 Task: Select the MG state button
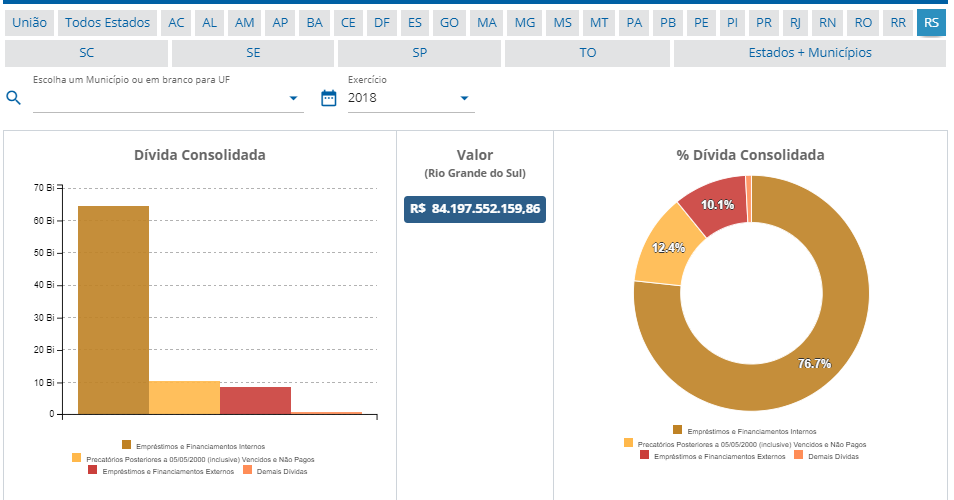click(x=524, y=23)
